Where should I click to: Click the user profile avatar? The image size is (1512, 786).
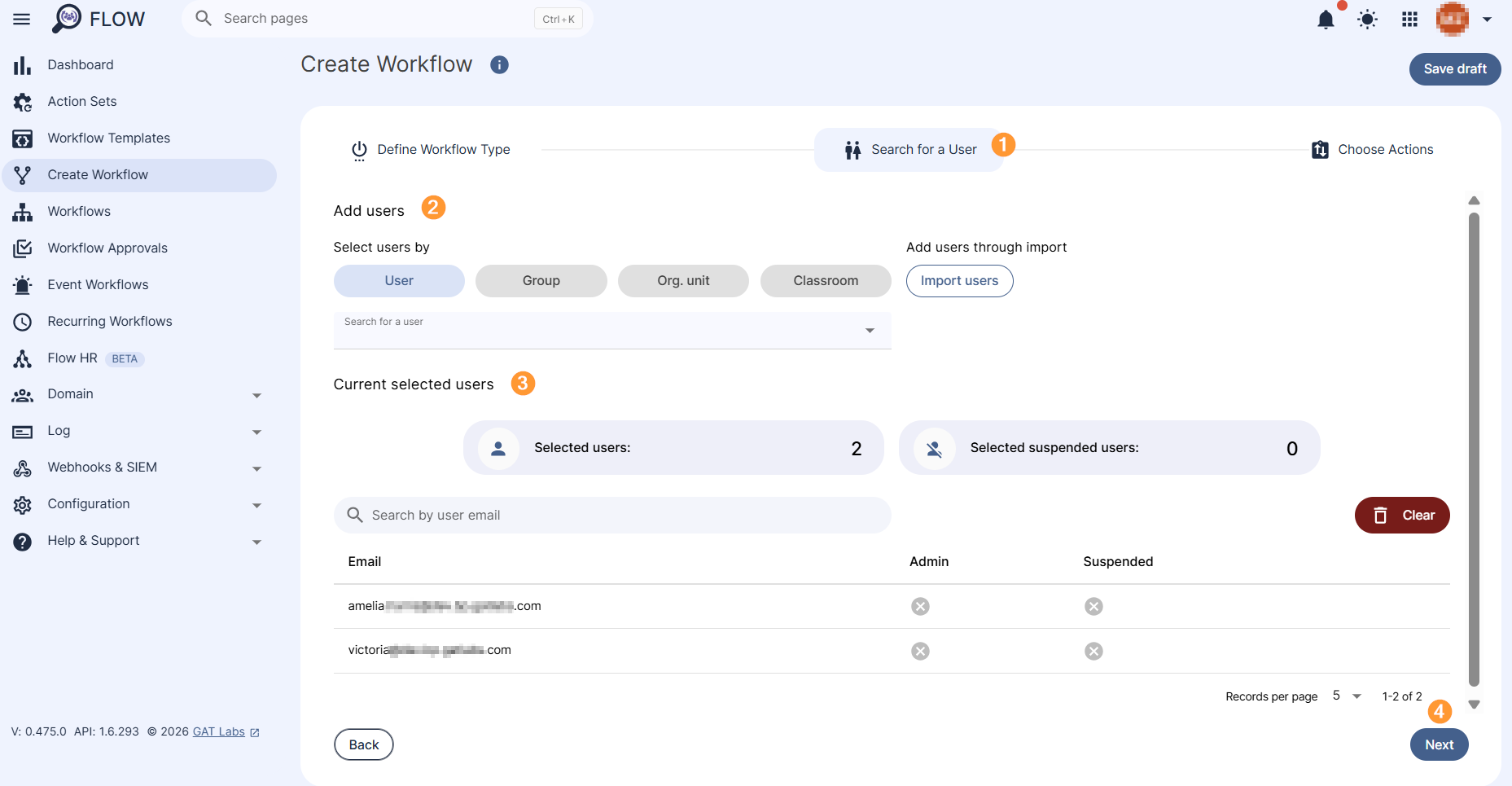(x=1453, y=19)
